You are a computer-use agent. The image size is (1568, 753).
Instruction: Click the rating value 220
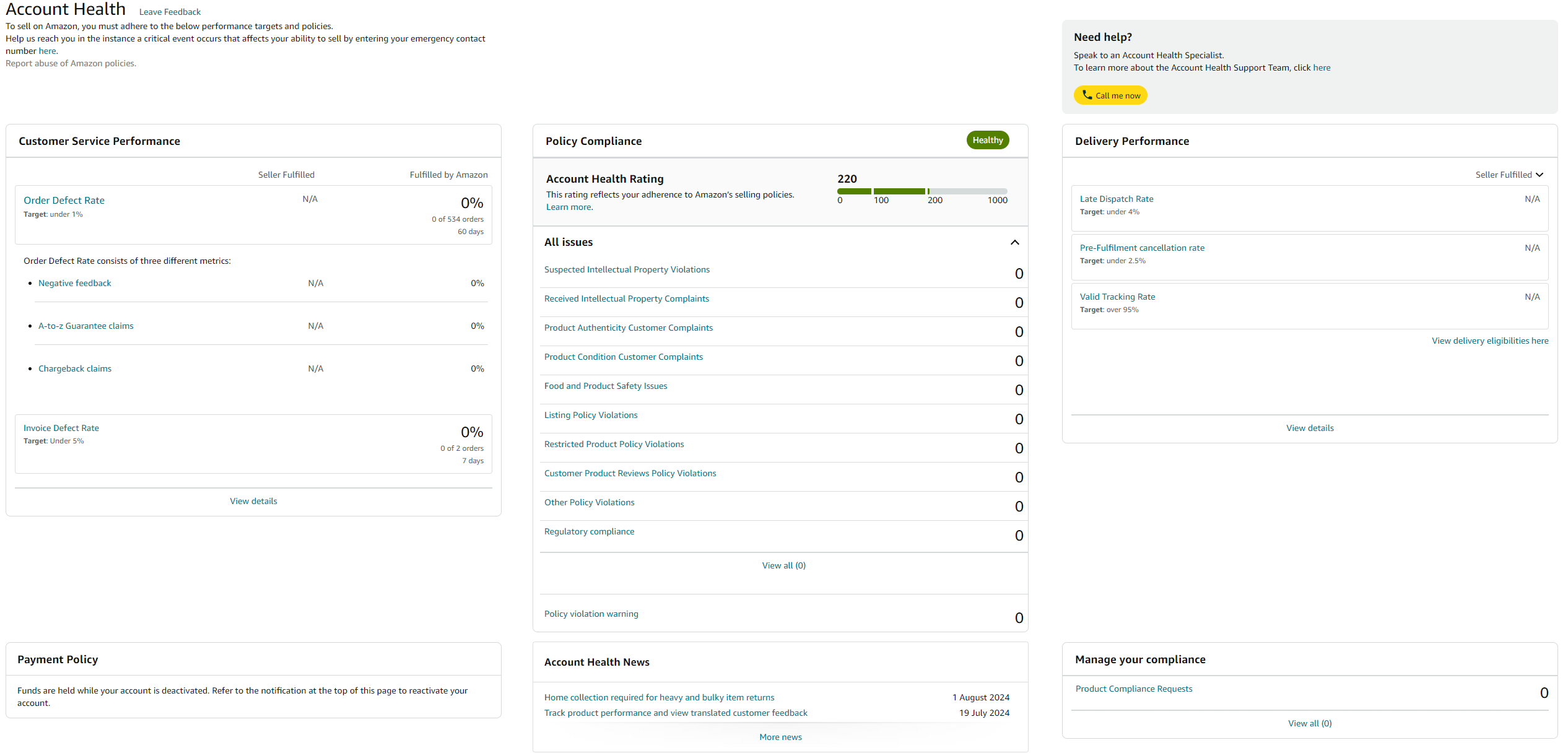[x=847, y=179]
